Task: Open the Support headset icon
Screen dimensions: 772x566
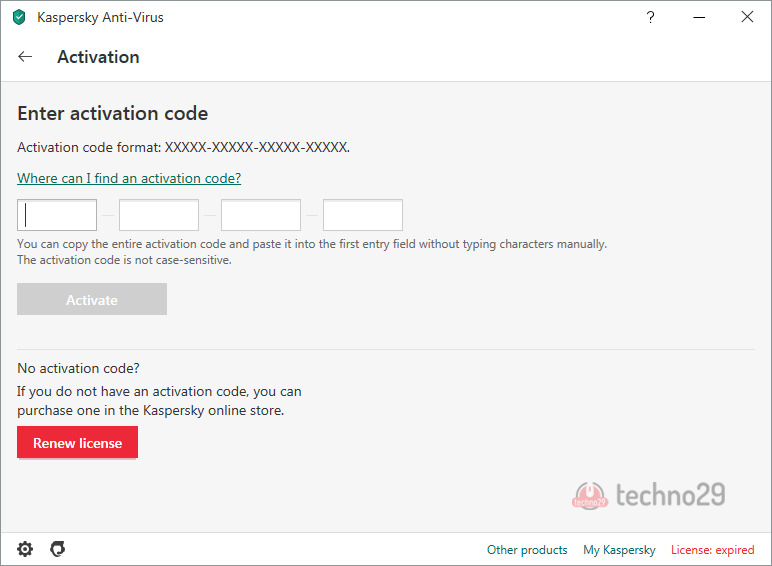Action: coord(58,549)
